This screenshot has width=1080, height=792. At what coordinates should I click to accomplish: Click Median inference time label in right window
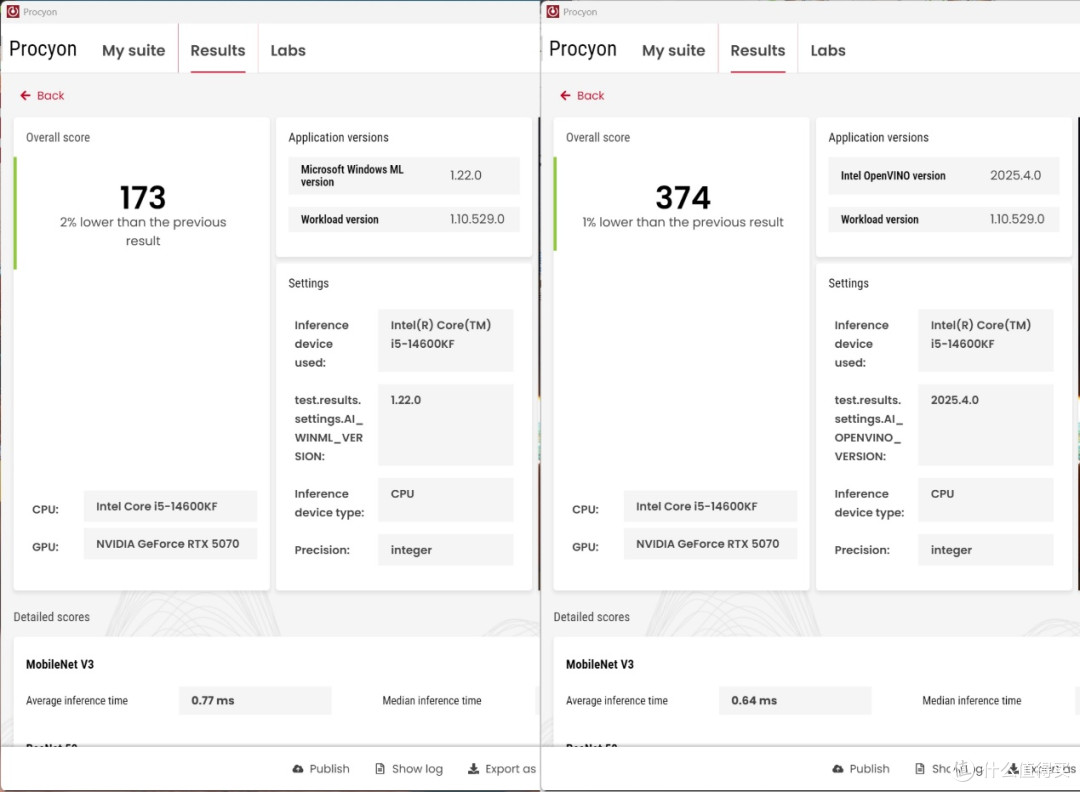click(972, 700)
